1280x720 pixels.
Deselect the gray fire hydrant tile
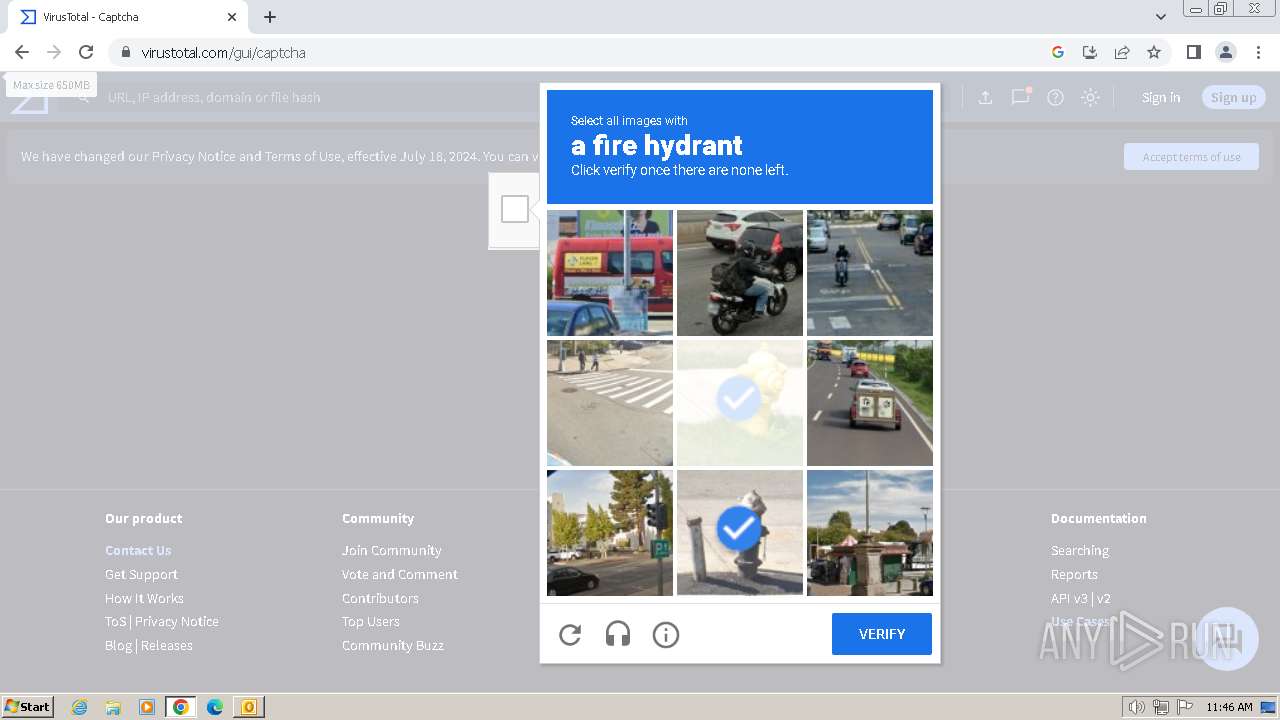pos(740,533)
